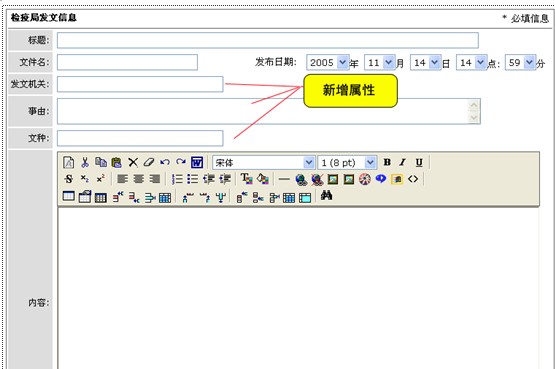Open the 宋体 font family dropdown
This screenshot has width=555, height=369.
pyautogui.click(x=263, y=162)
